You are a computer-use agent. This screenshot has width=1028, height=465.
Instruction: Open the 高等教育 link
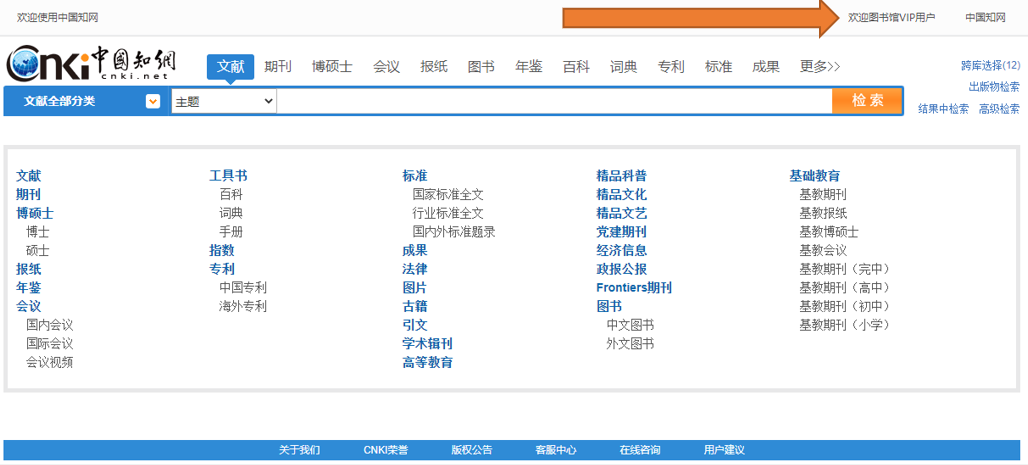click(427, 362)
